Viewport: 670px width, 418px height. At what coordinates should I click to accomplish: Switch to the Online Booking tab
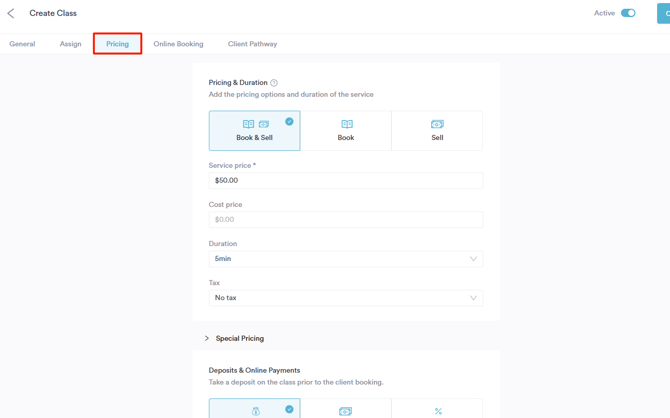pos(179,44)
